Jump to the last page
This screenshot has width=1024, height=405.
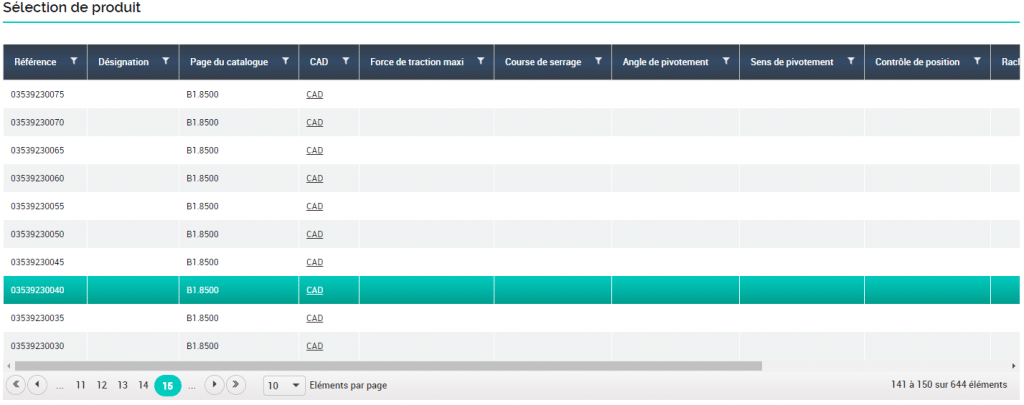(x=236, y=385)
